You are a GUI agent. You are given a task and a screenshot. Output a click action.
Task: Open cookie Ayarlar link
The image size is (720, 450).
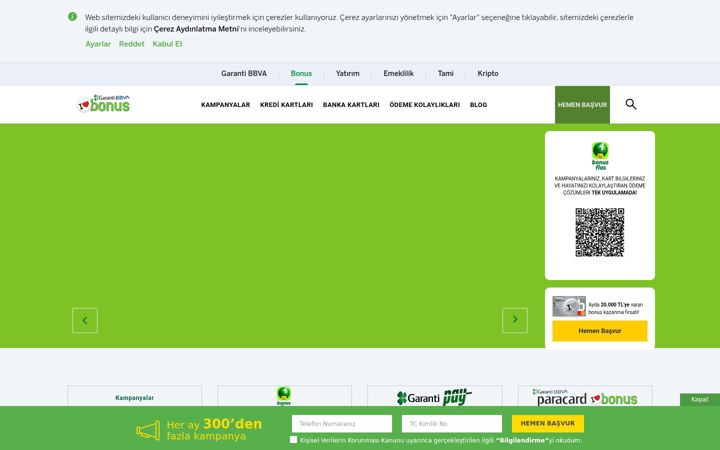click(98, 44)
